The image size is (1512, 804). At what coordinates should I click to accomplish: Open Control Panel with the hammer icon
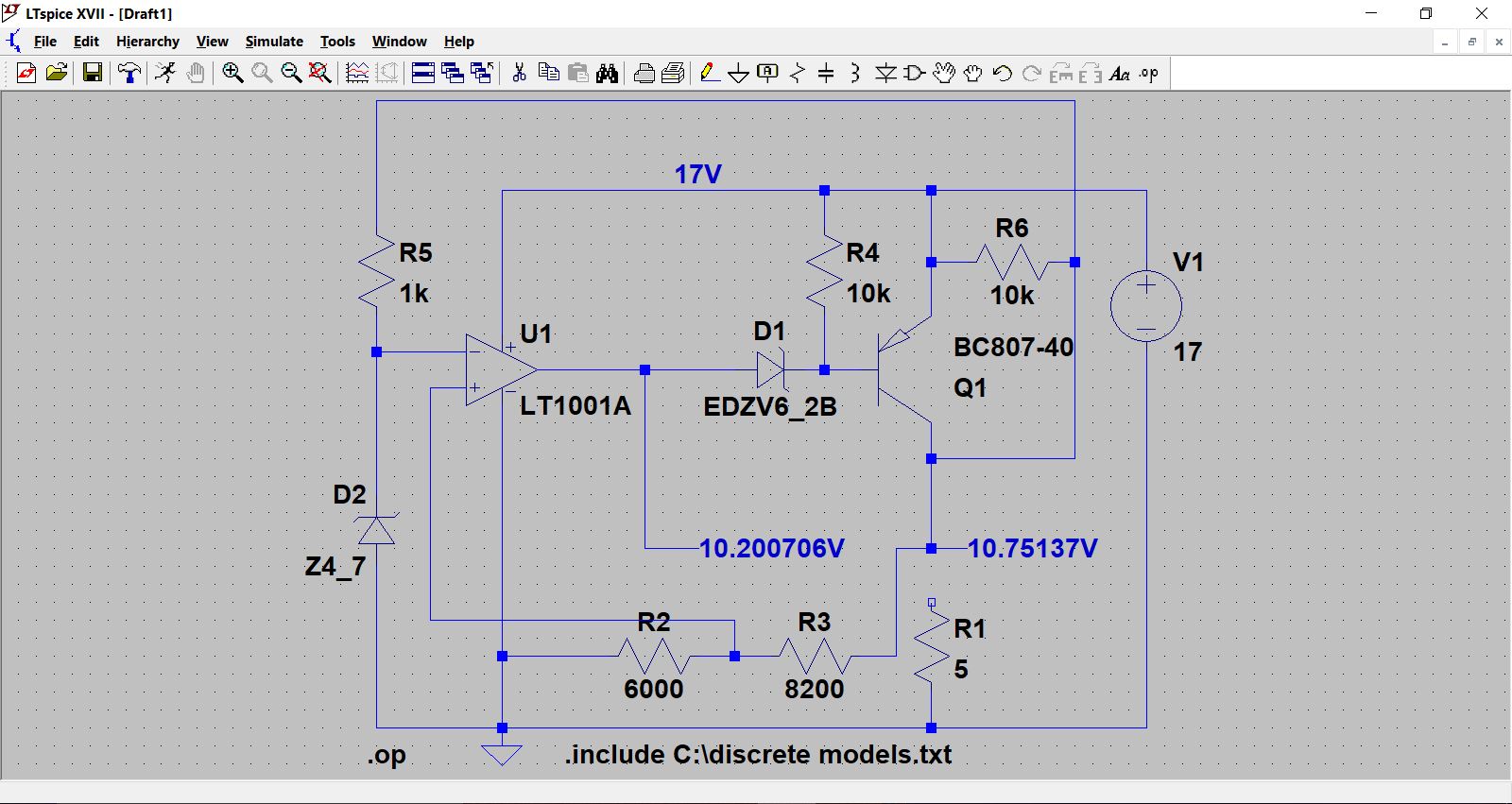coord(129,73)
